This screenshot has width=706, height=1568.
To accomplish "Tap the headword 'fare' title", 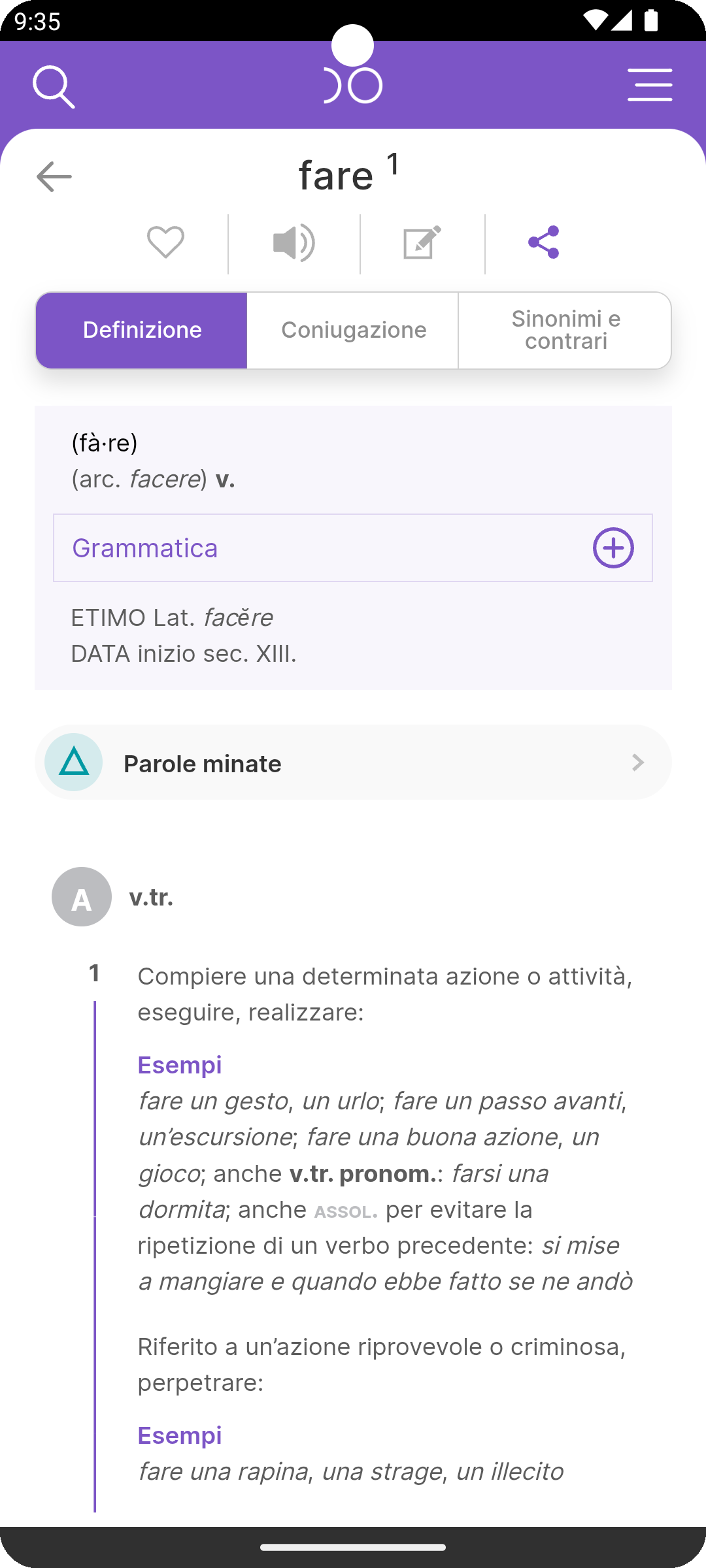I will click(x=336, y=175).
